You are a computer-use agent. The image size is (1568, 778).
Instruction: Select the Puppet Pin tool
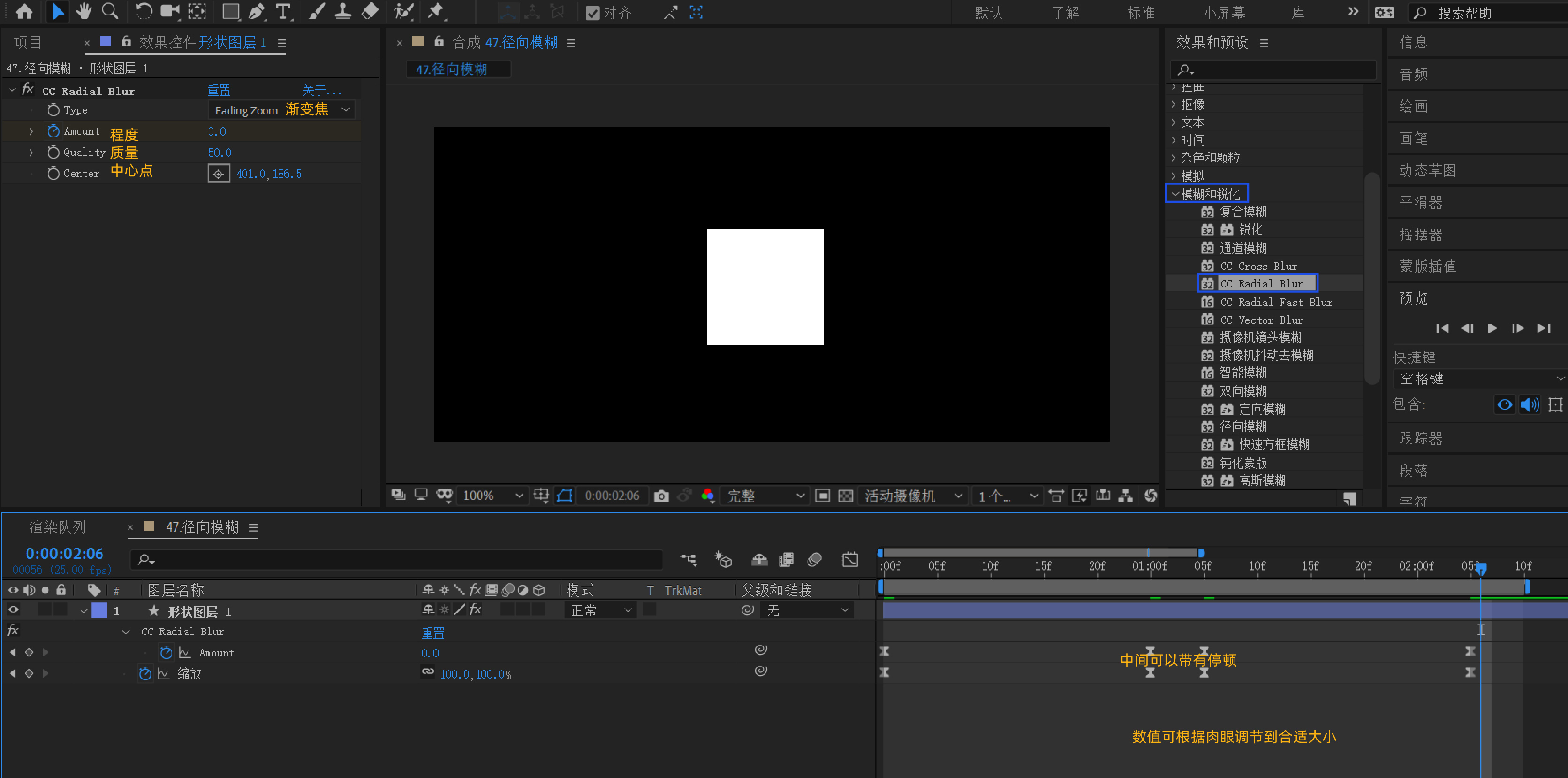point(436,12)
